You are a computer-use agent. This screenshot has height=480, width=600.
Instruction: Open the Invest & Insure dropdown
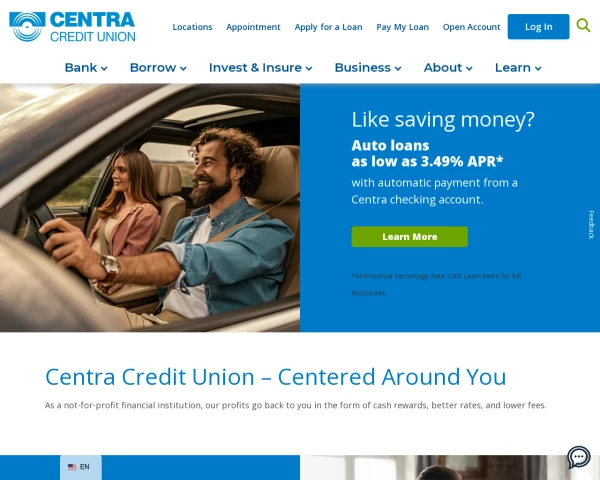coord(261,68)
